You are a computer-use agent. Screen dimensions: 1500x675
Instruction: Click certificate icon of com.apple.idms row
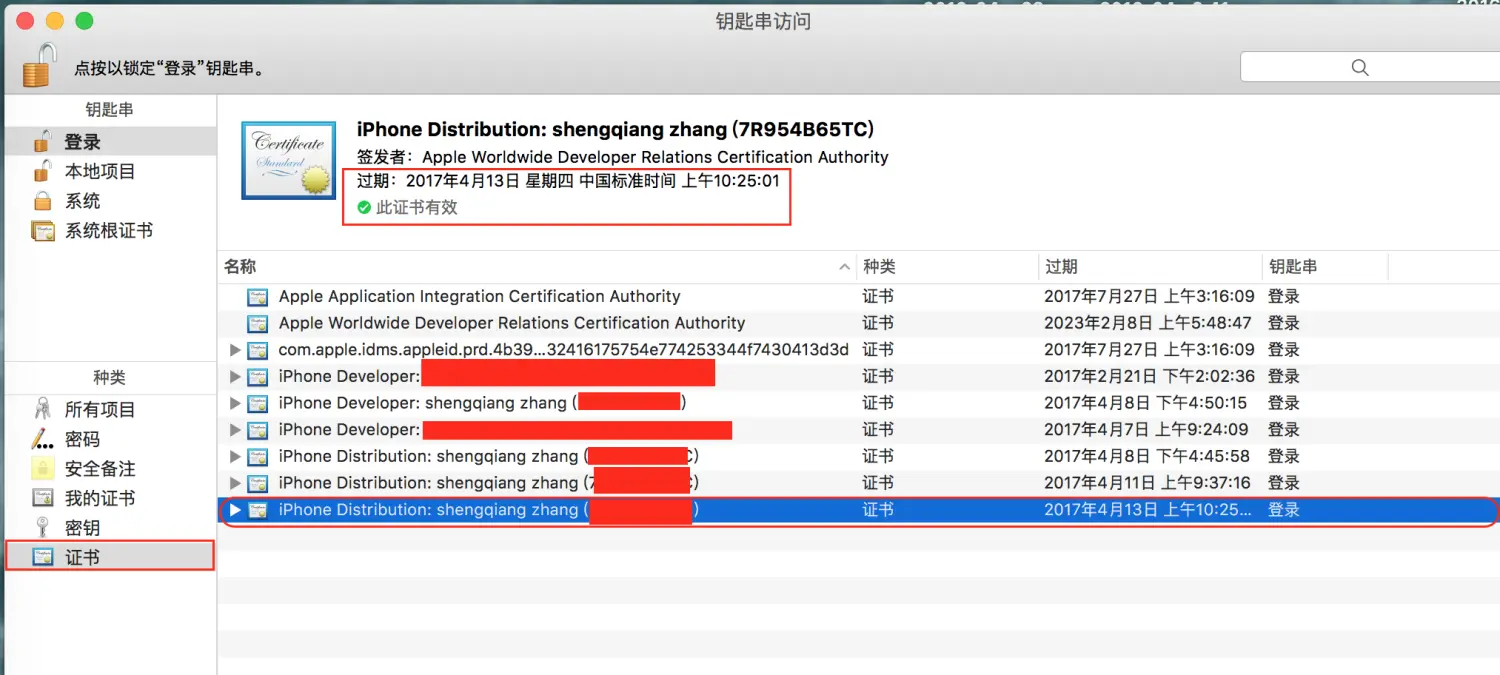click(x=258, y=350)
